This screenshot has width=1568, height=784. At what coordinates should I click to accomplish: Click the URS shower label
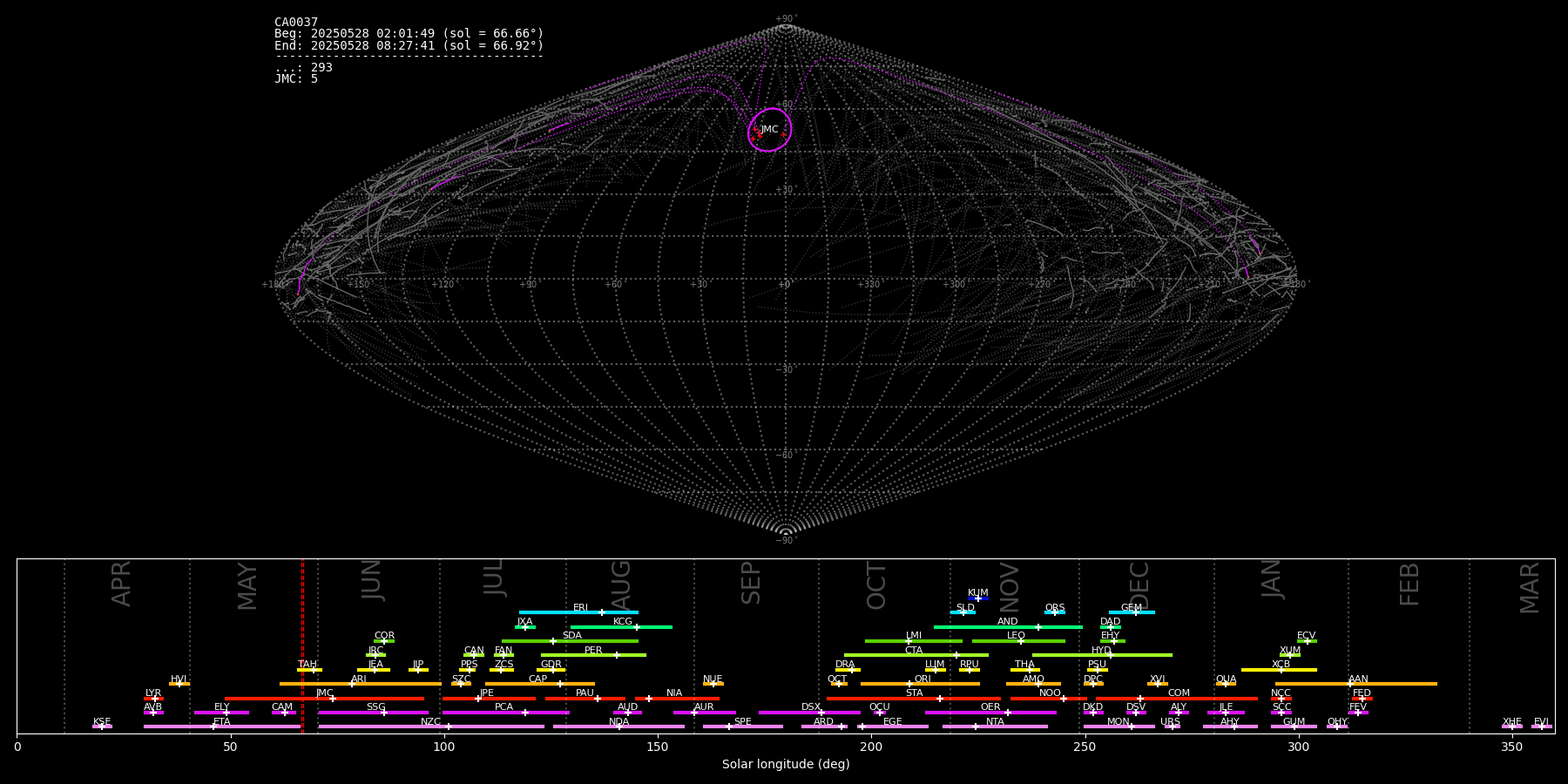tap(1170, 722)
